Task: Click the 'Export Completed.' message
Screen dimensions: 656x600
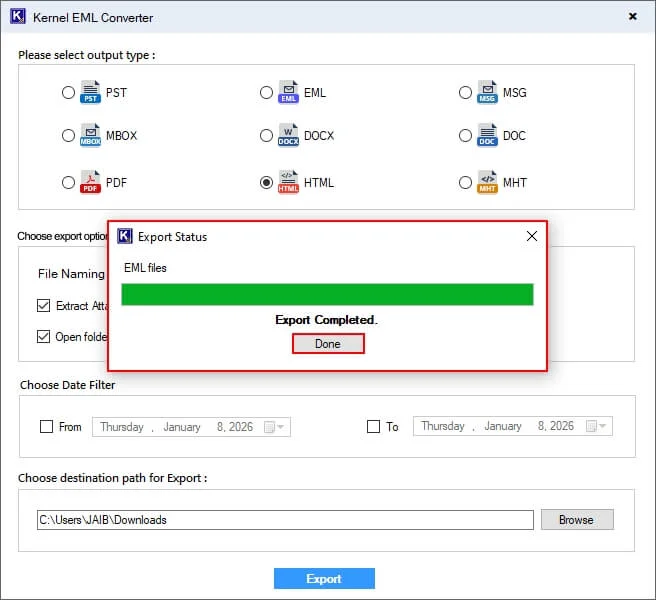Action: tap(326, 320)
